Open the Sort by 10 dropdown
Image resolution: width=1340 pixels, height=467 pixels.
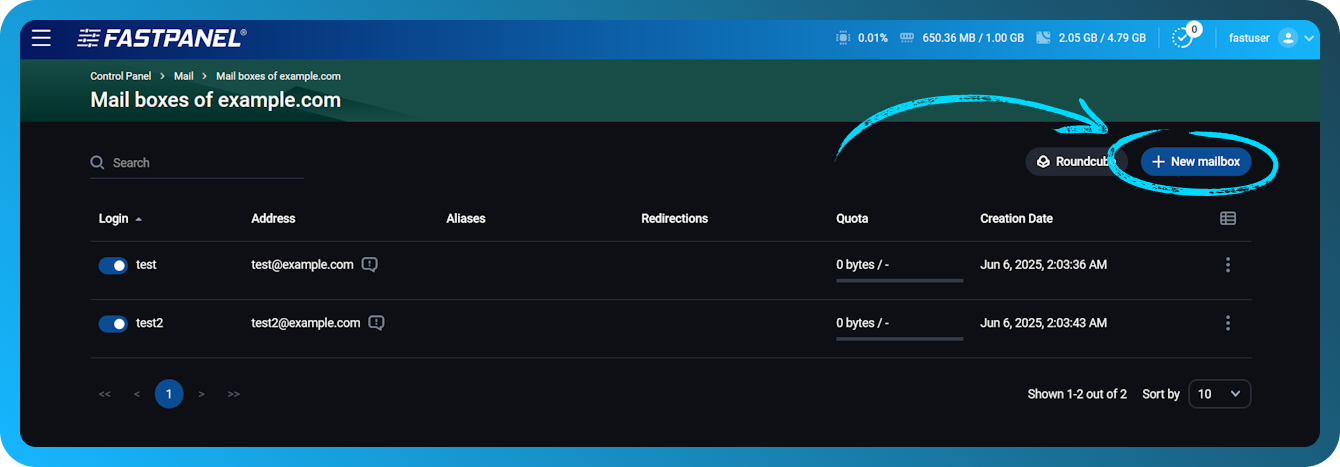(1218, 394)
